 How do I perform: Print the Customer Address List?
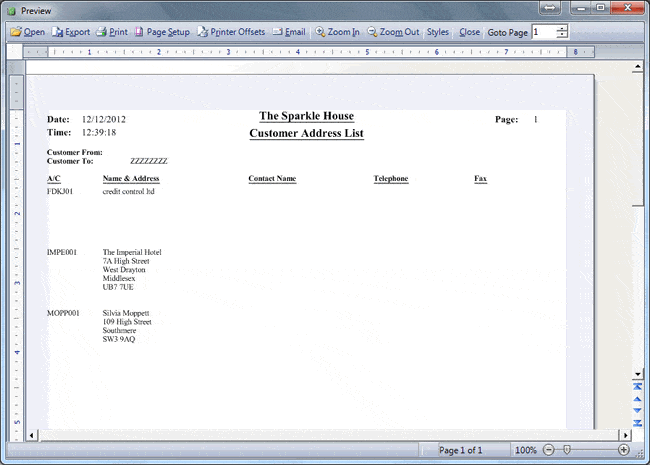click(112, 32)
